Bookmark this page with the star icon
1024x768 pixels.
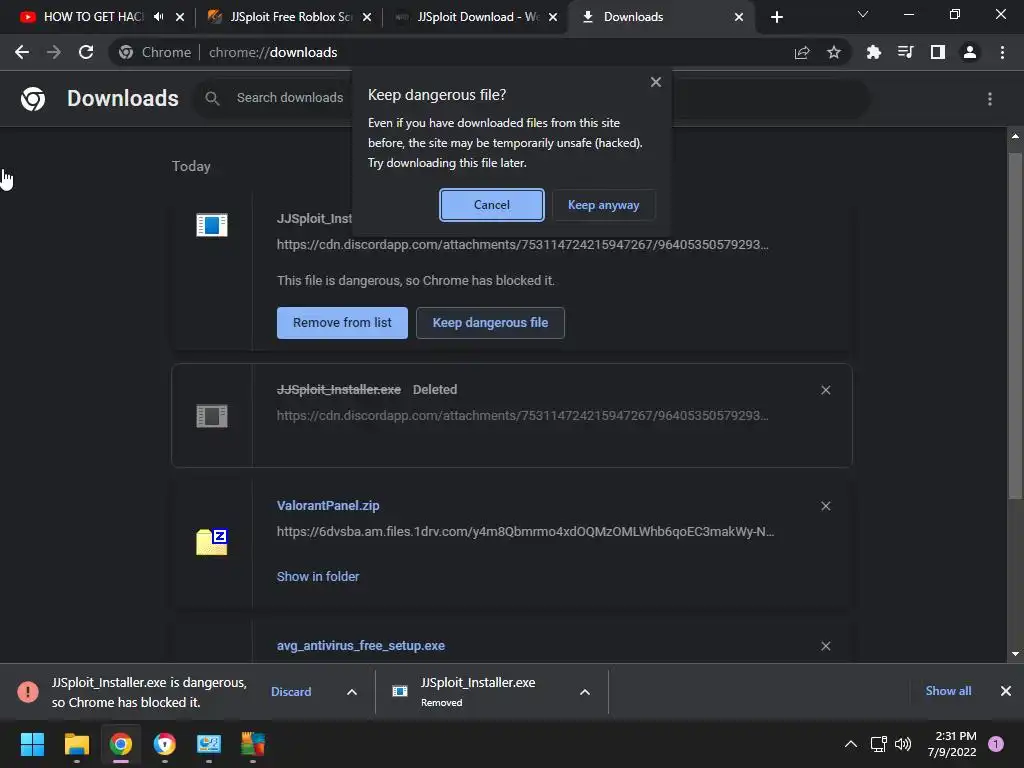click(x=833, y=52)
